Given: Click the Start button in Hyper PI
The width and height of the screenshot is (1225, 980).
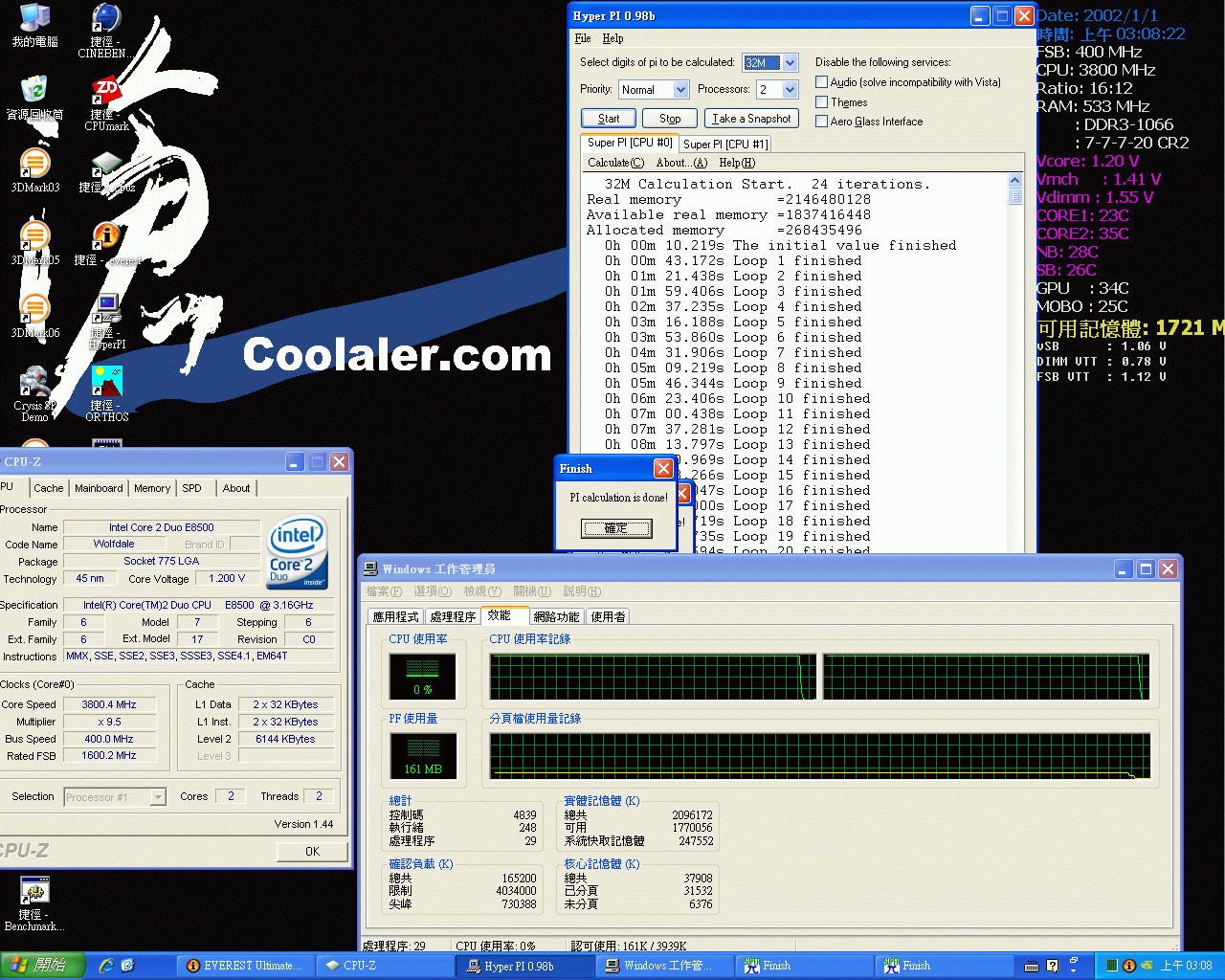Looking at the screenshot, I should (609, 119).
